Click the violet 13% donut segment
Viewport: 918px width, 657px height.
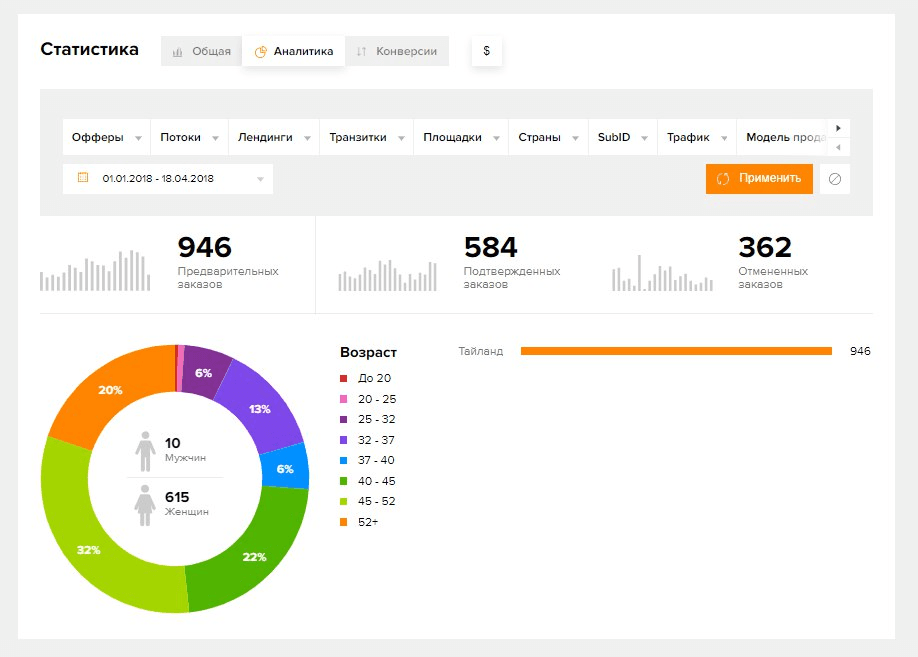click(259, 409)
